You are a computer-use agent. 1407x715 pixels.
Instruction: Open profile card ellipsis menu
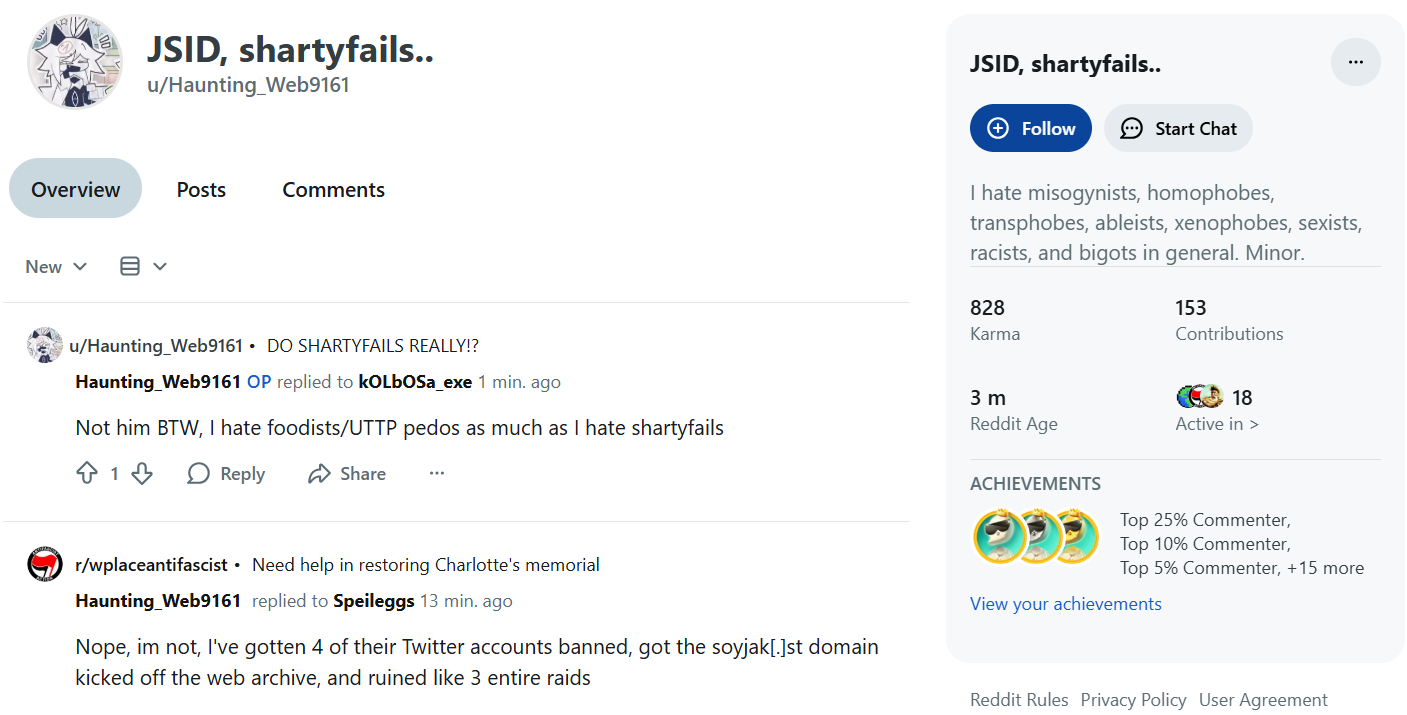[x=1355, y=63]
